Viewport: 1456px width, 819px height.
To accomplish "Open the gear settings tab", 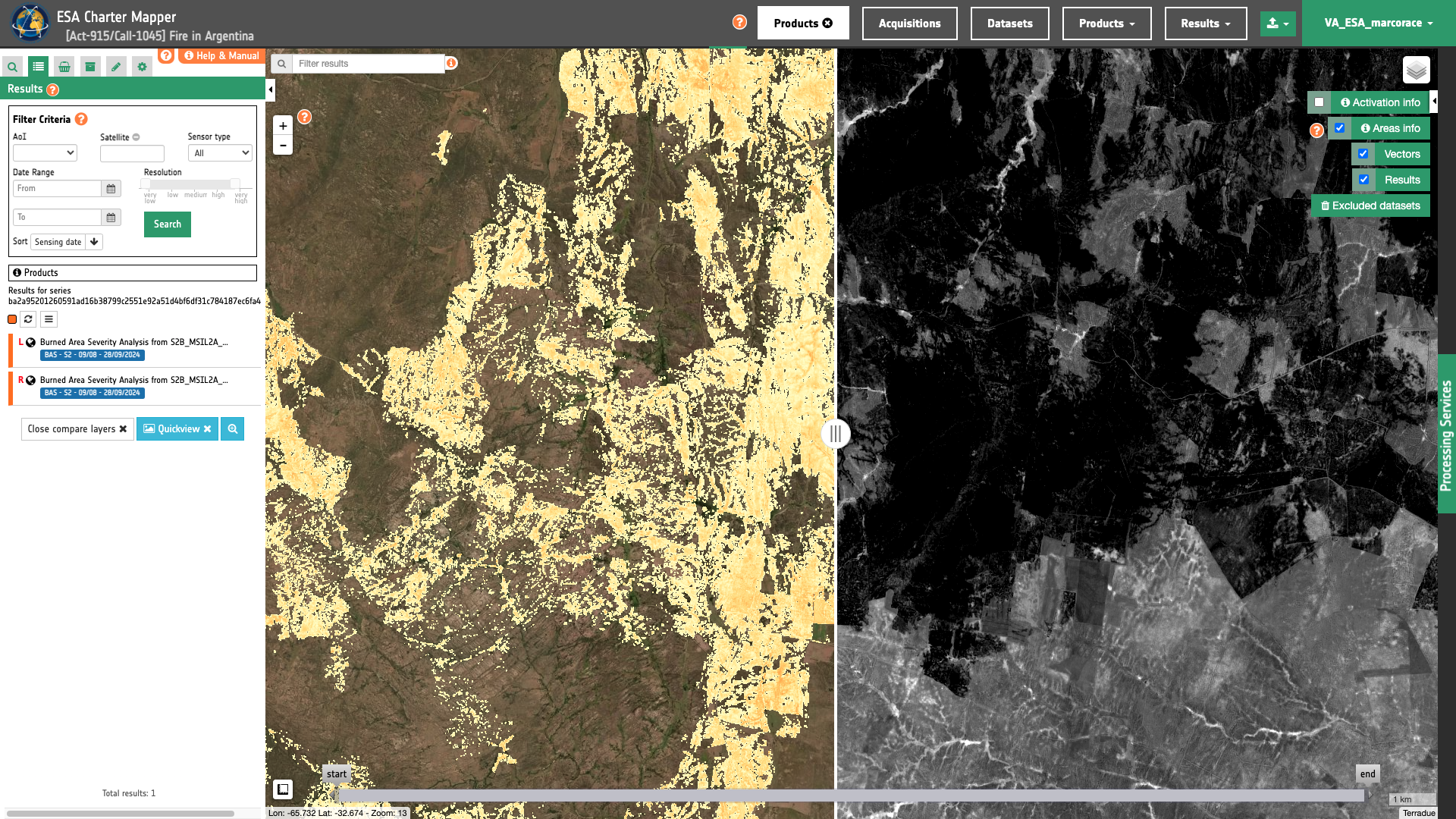I will pos(142,67).
